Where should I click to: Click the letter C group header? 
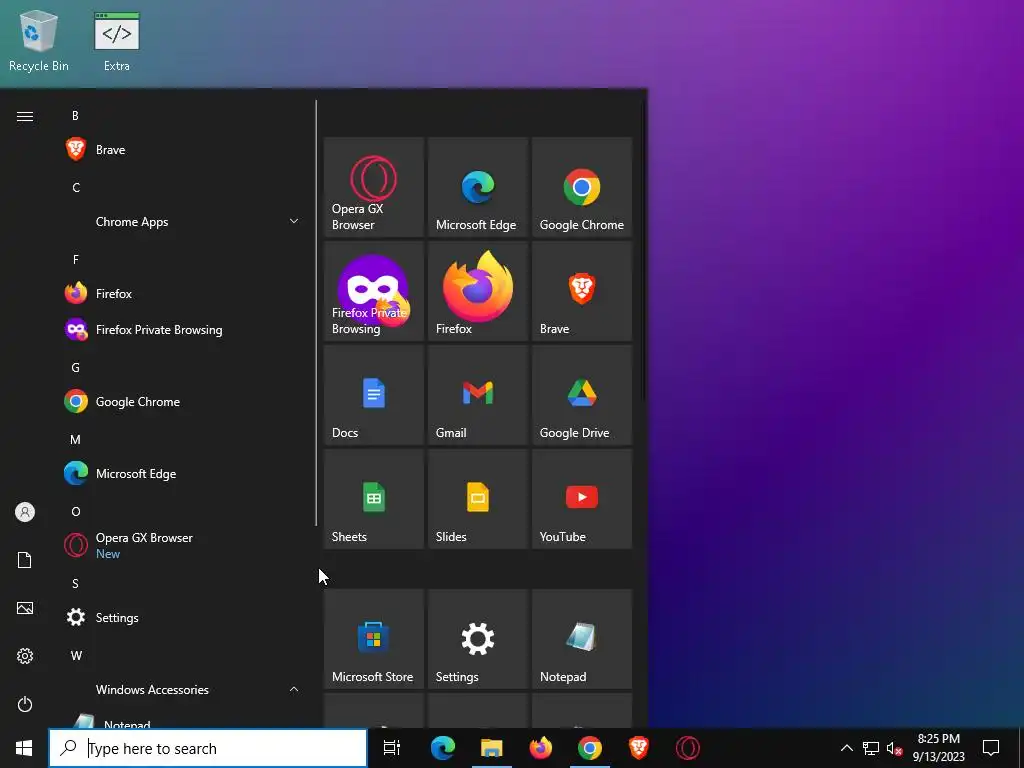coord(76,187)
